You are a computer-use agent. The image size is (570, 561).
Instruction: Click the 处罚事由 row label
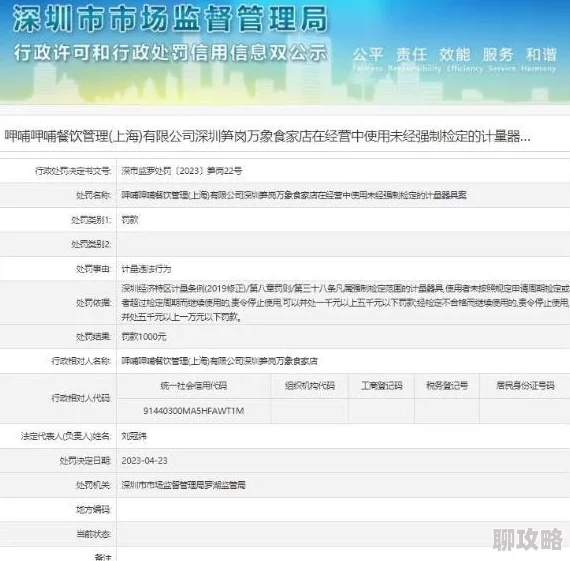pyautogui.click(x=93, y=269)
